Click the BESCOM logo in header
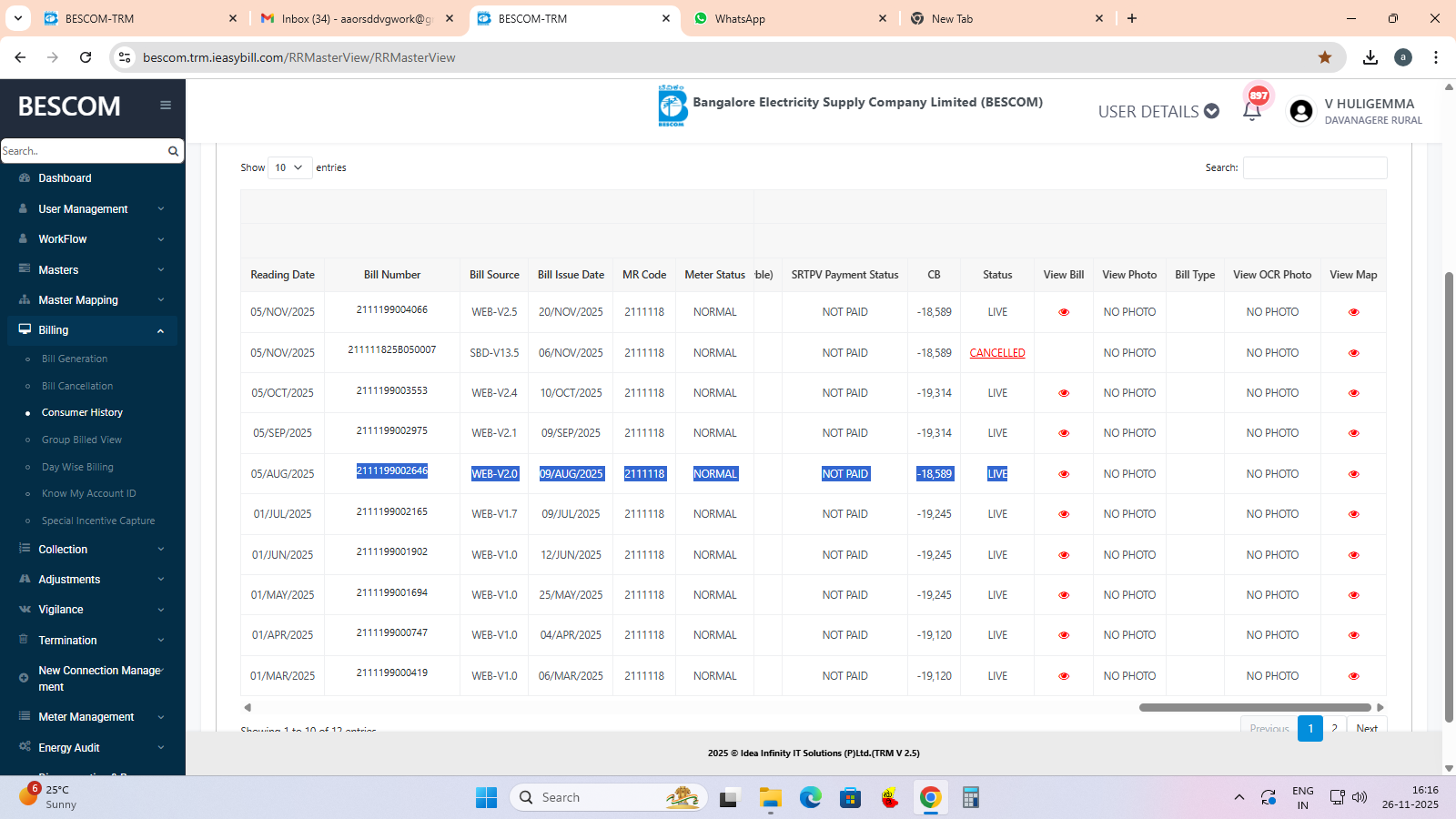 672,106
